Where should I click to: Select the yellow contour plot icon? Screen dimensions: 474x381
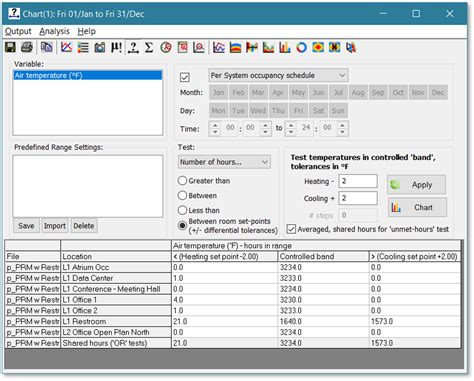(x=318, y=47)
